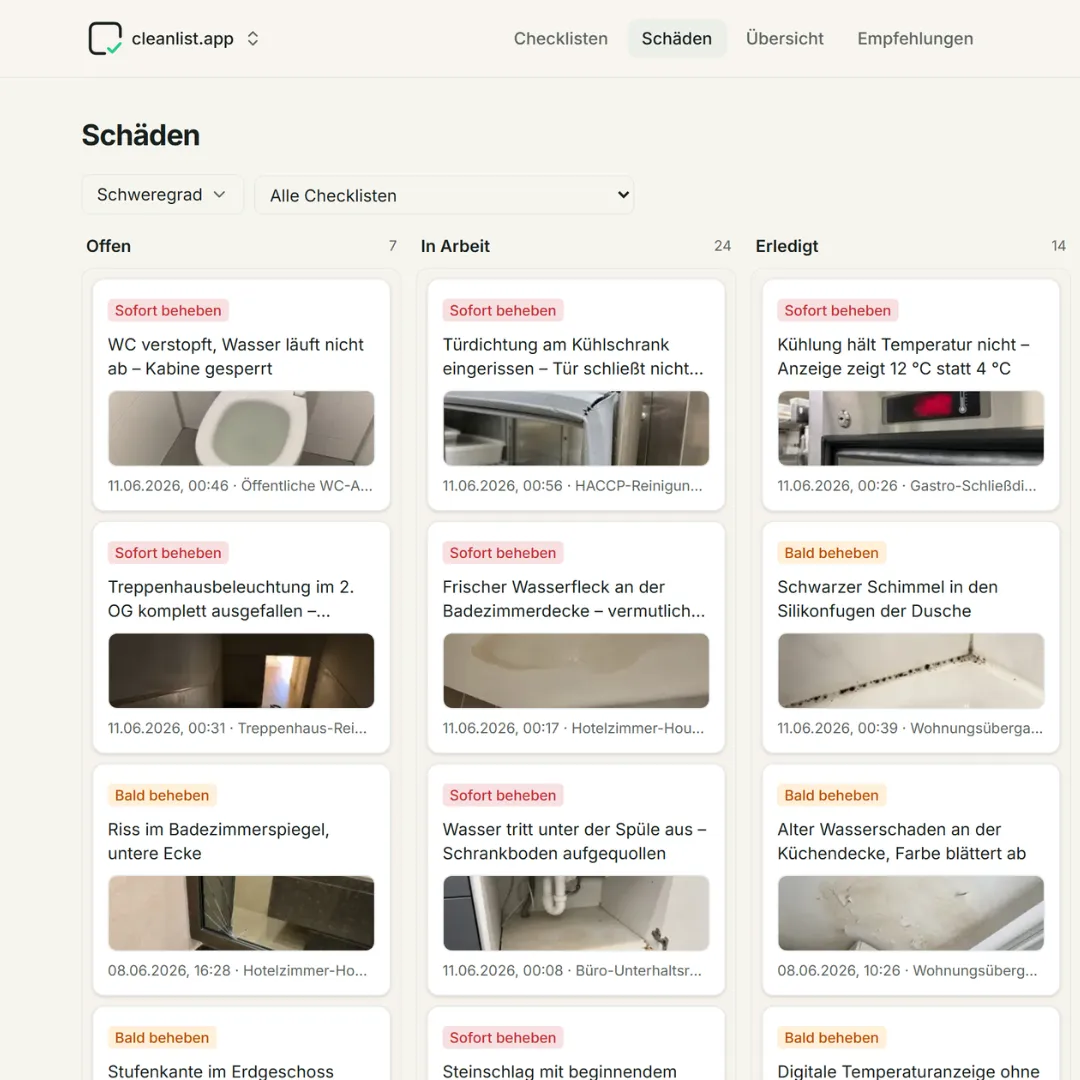View the red temperature display photo
The image size is (1080, 1080).
[x=911, y=428]
